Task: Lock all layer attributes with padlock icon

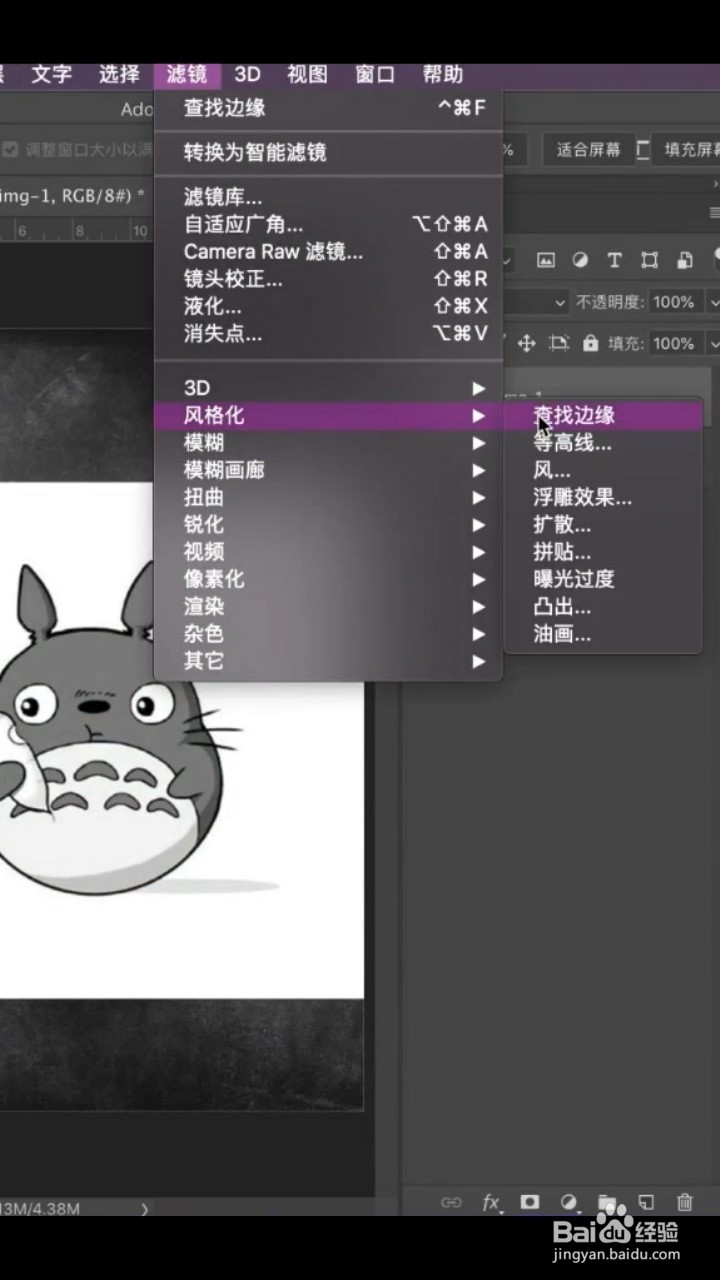Action: pyautogui.click(x=590, y=343)
